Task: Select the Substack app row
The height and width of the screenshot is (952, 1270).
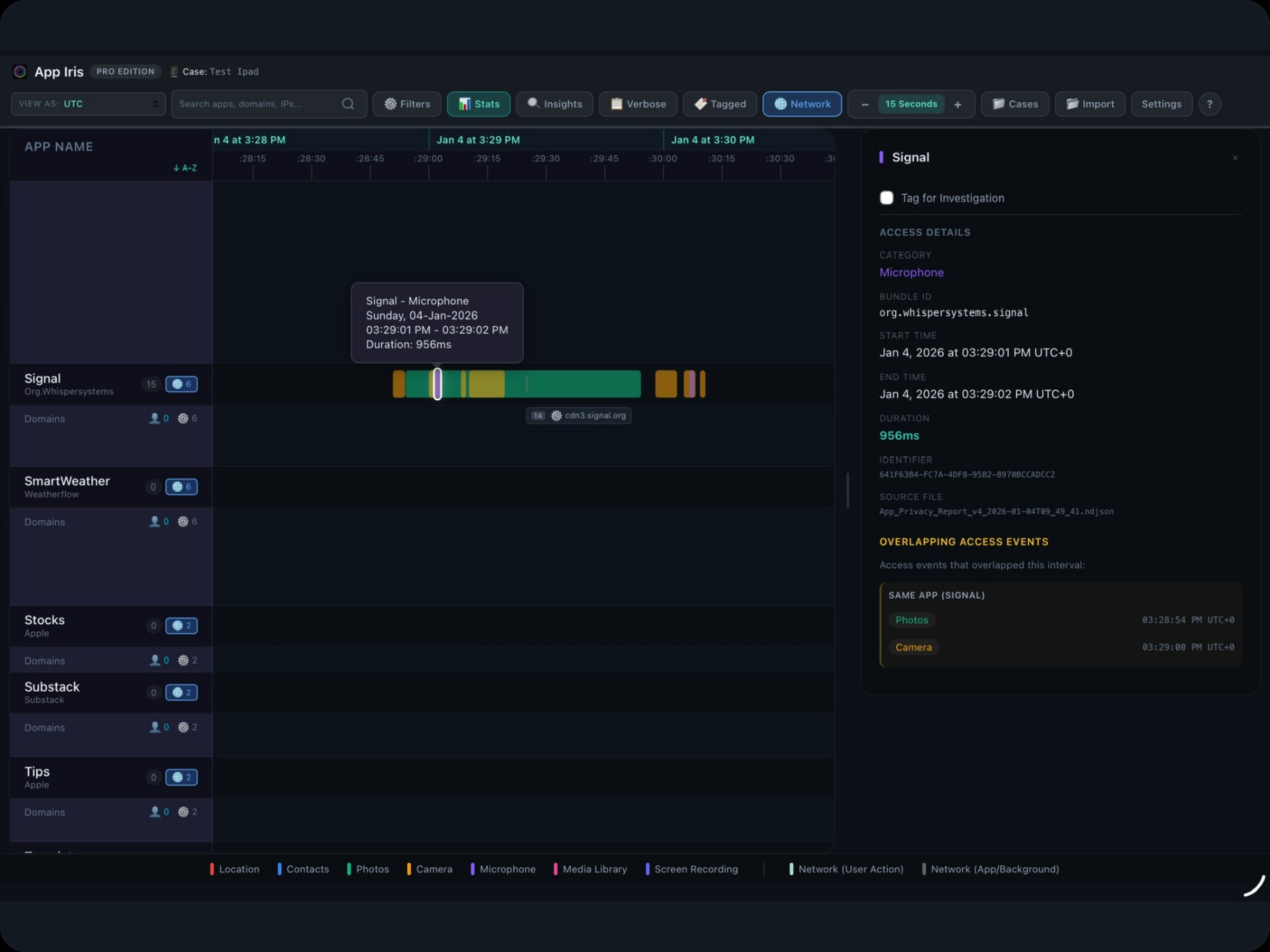Action: coord(111,693)
